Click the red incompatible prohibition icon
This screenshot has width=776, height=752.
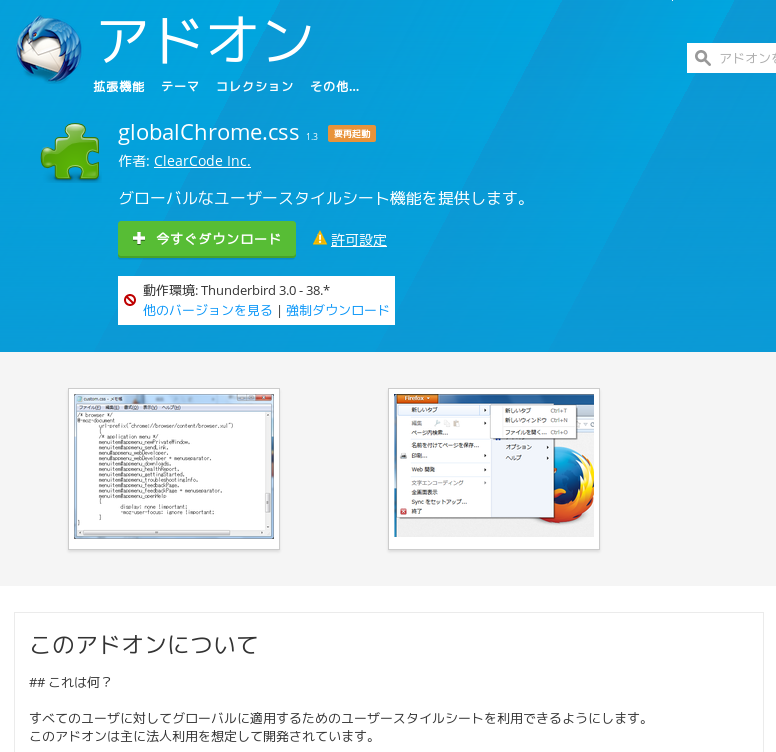[130, 300]
